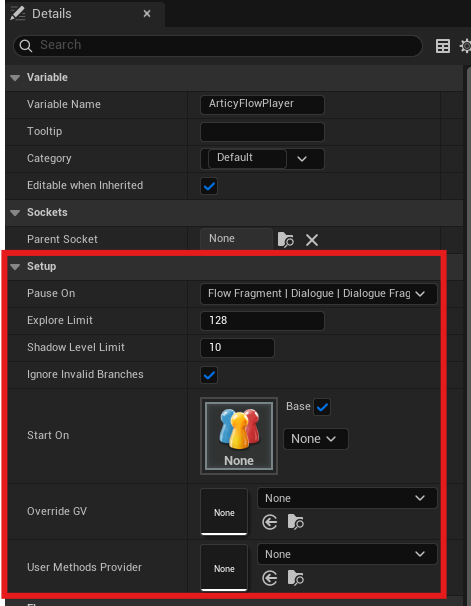Open the Details settings gear icon
This screenshot has height=606, width=471.
466,46
